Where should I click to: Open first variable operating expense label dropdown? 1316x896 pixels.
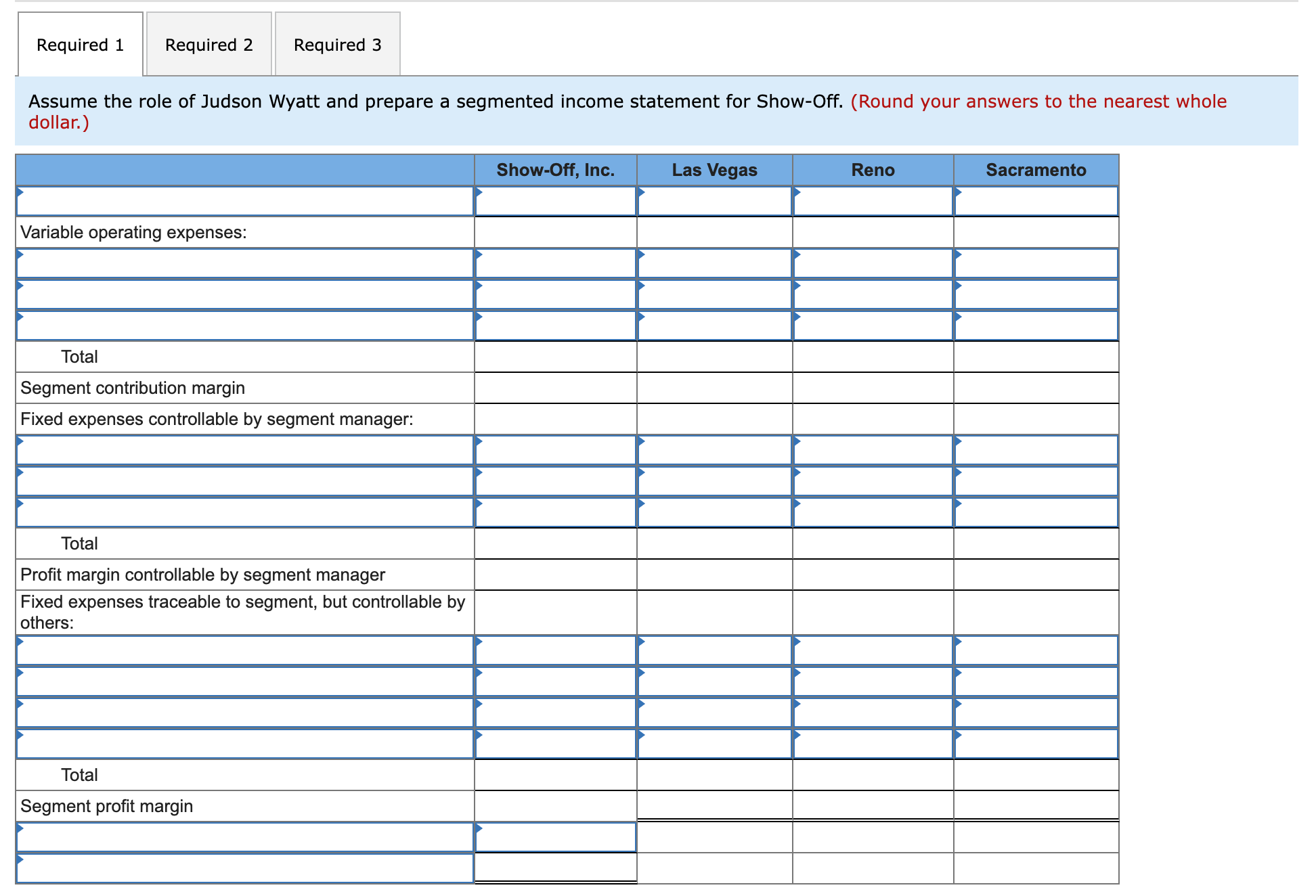[x=245, y=264]
